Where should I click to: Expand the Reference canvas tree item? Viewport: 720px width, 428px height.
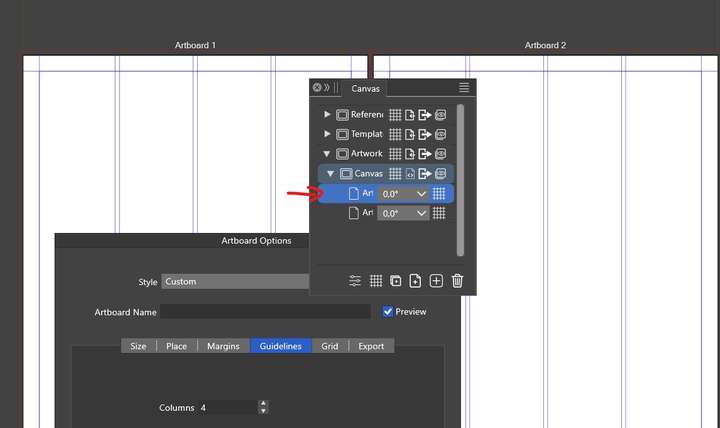[x=327, y=114]
